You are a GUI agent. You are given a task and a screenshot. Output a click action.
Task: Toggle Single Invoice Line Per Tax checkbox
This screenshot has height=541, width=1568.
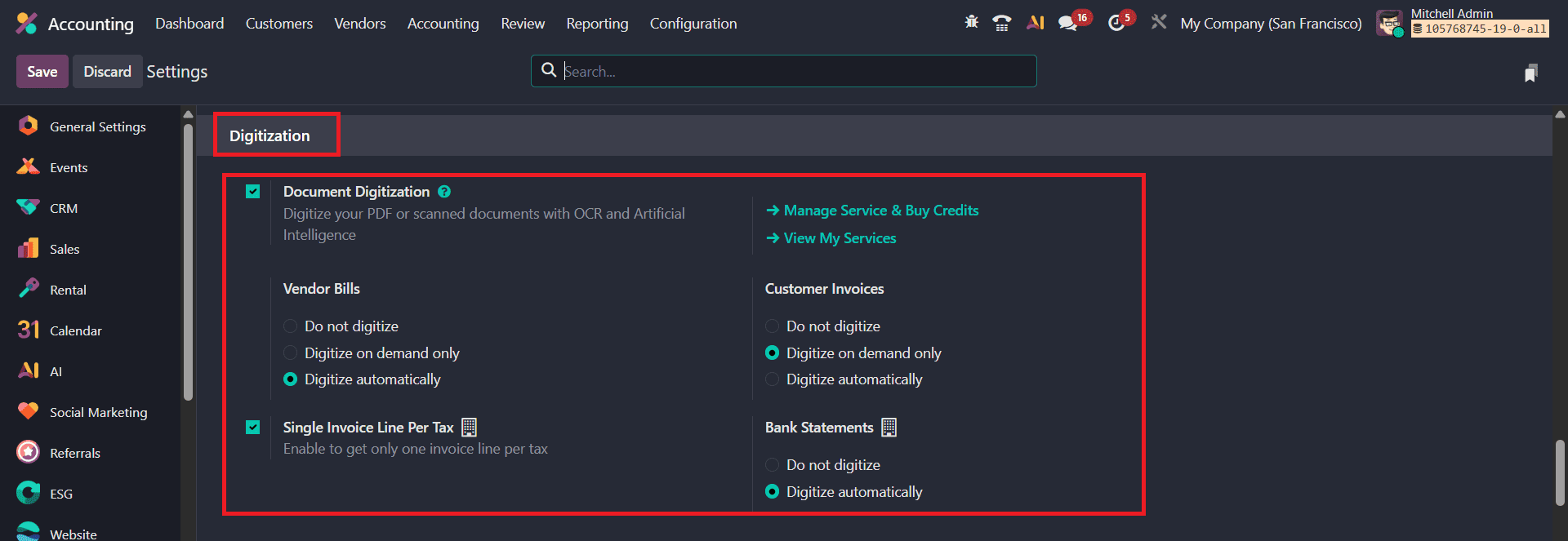[x=253, y=428]
